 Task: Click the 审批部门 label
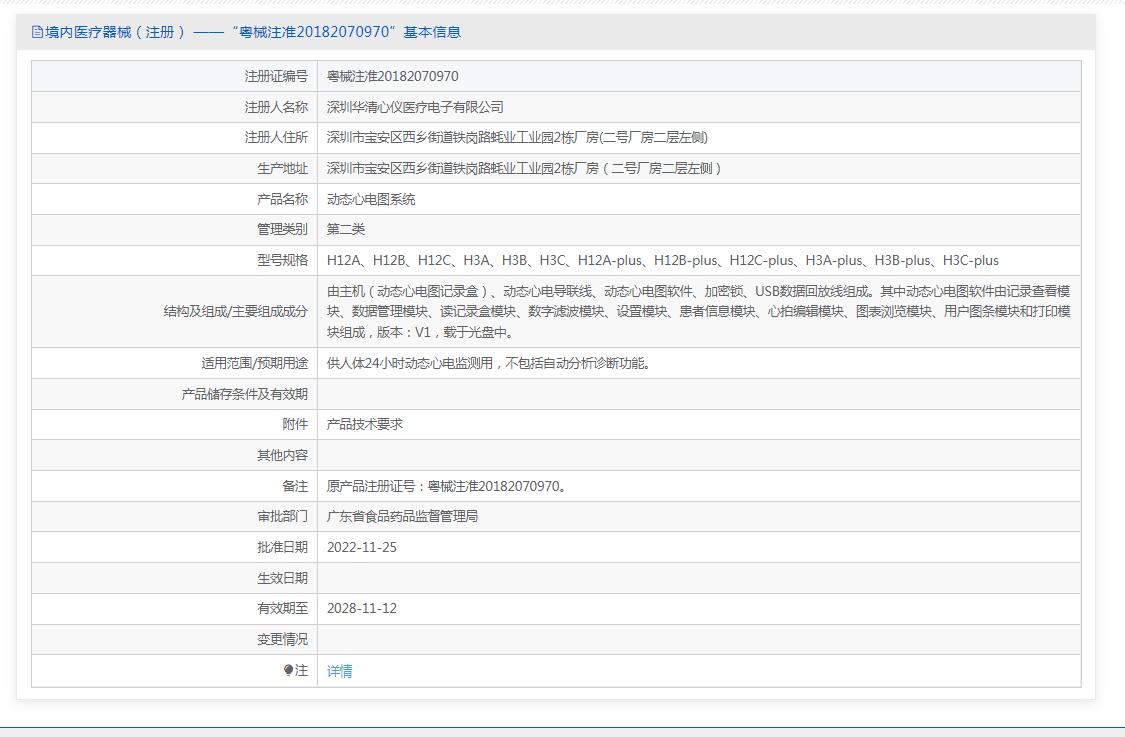(x=283, y=516)
